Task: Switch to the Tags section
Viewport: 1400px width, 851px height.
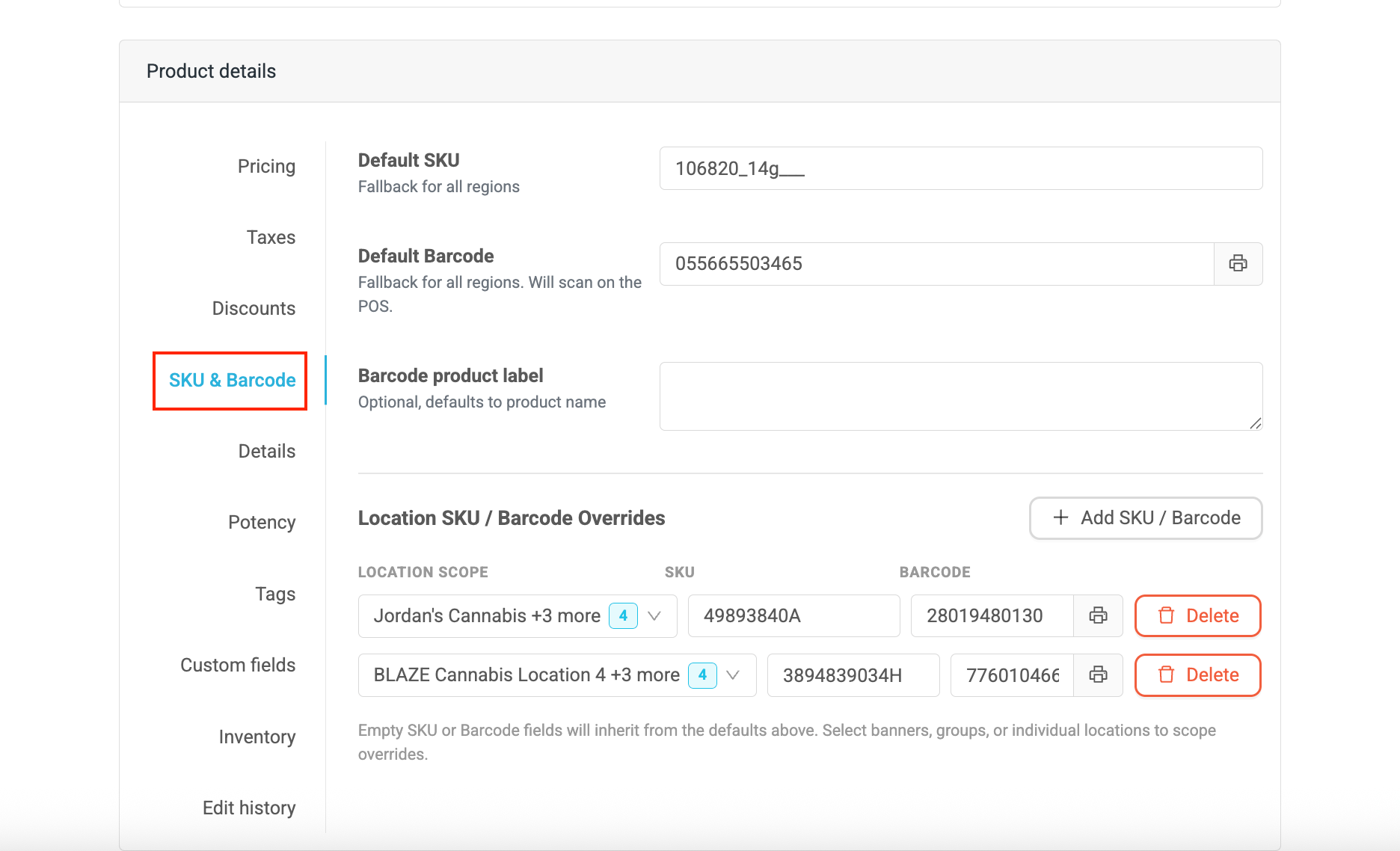Action: pyautogui.click(x=275, y=594)
